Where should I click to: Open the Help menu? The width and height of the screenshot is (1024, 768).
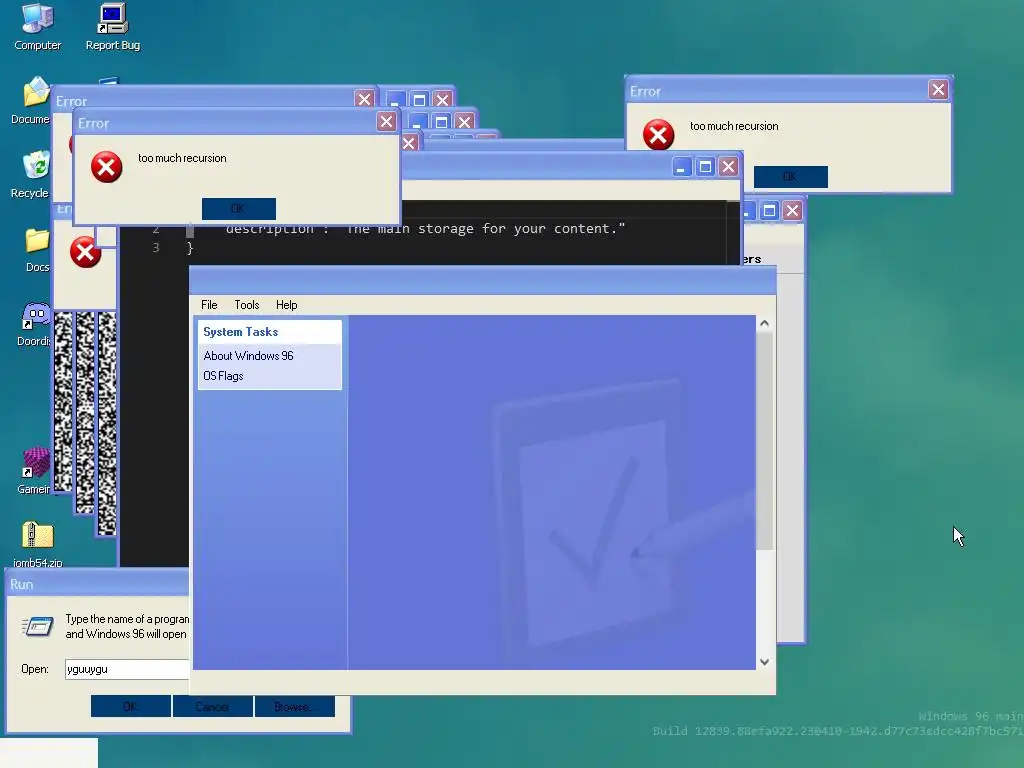[286, 305]
